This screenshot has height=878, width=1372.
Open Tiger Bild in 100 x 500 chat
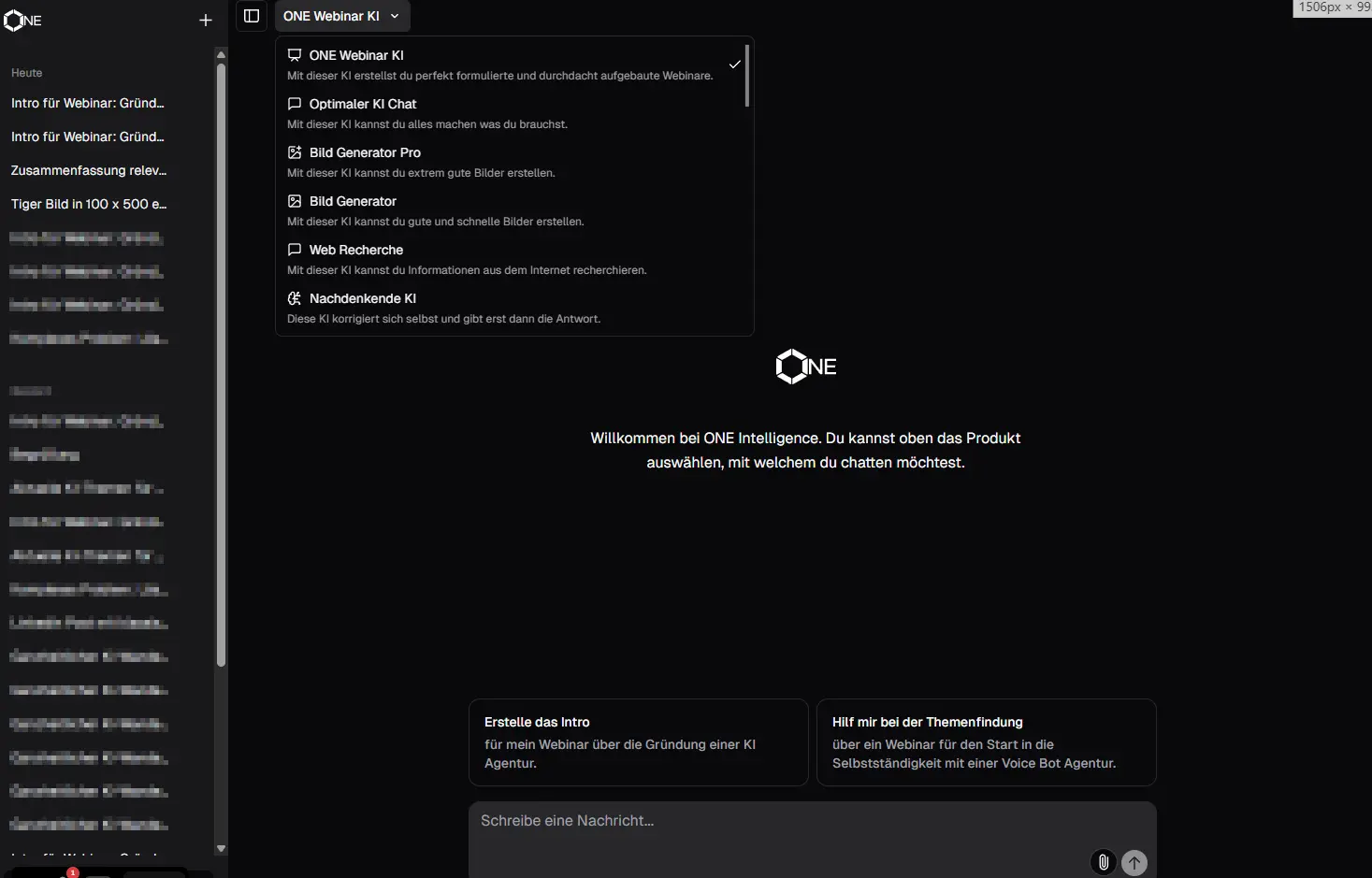pos(89,204)
